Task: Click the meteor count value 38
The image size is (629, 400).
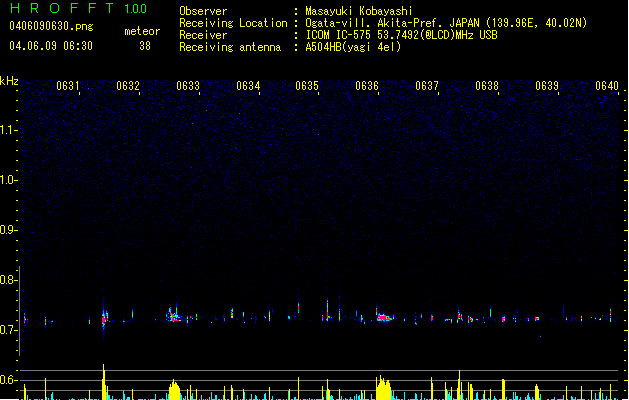Action: [x=145, y=46]
